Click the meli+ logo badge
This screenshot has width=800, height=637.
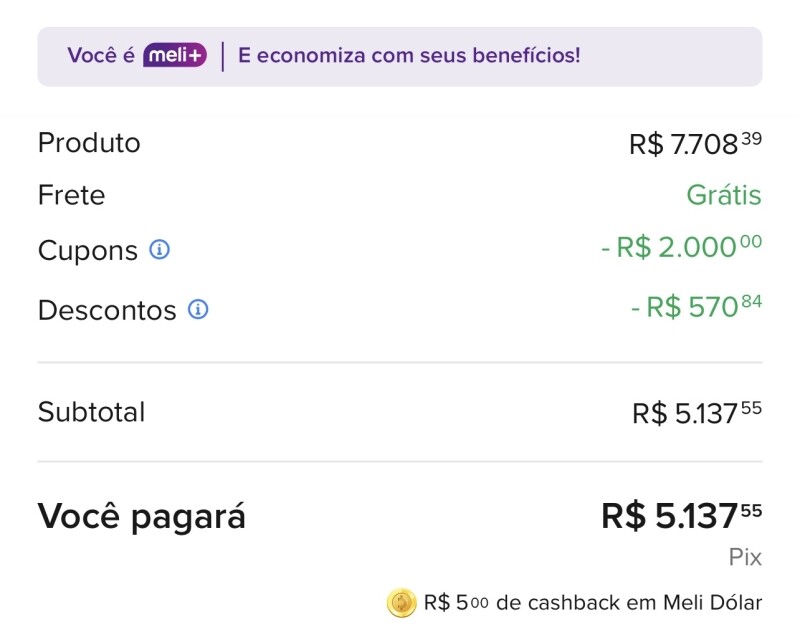coord(175,56)
